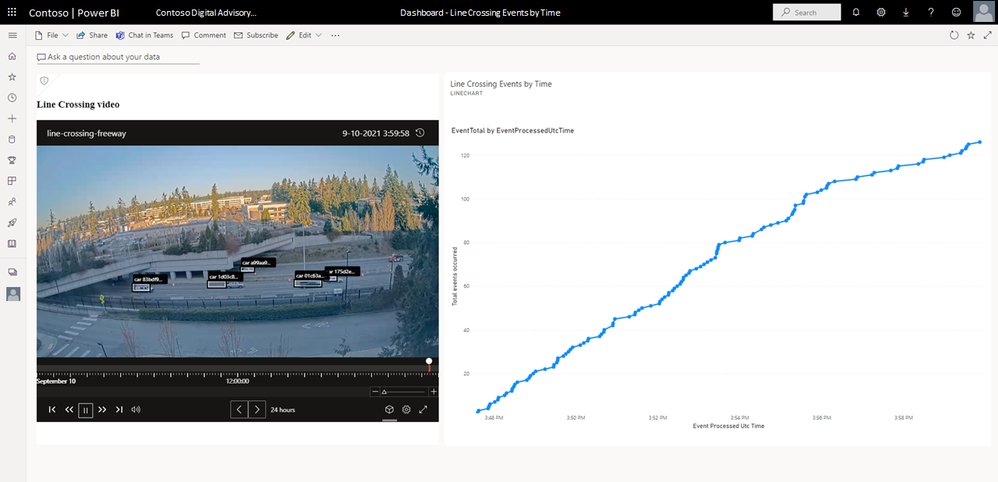Favorite this dashboard with the star icon

coord(971,36)
